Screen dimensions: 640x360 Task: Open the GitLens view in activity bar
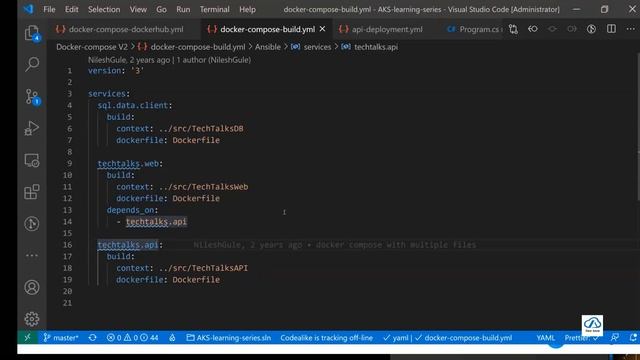click(x=32, y=224)
